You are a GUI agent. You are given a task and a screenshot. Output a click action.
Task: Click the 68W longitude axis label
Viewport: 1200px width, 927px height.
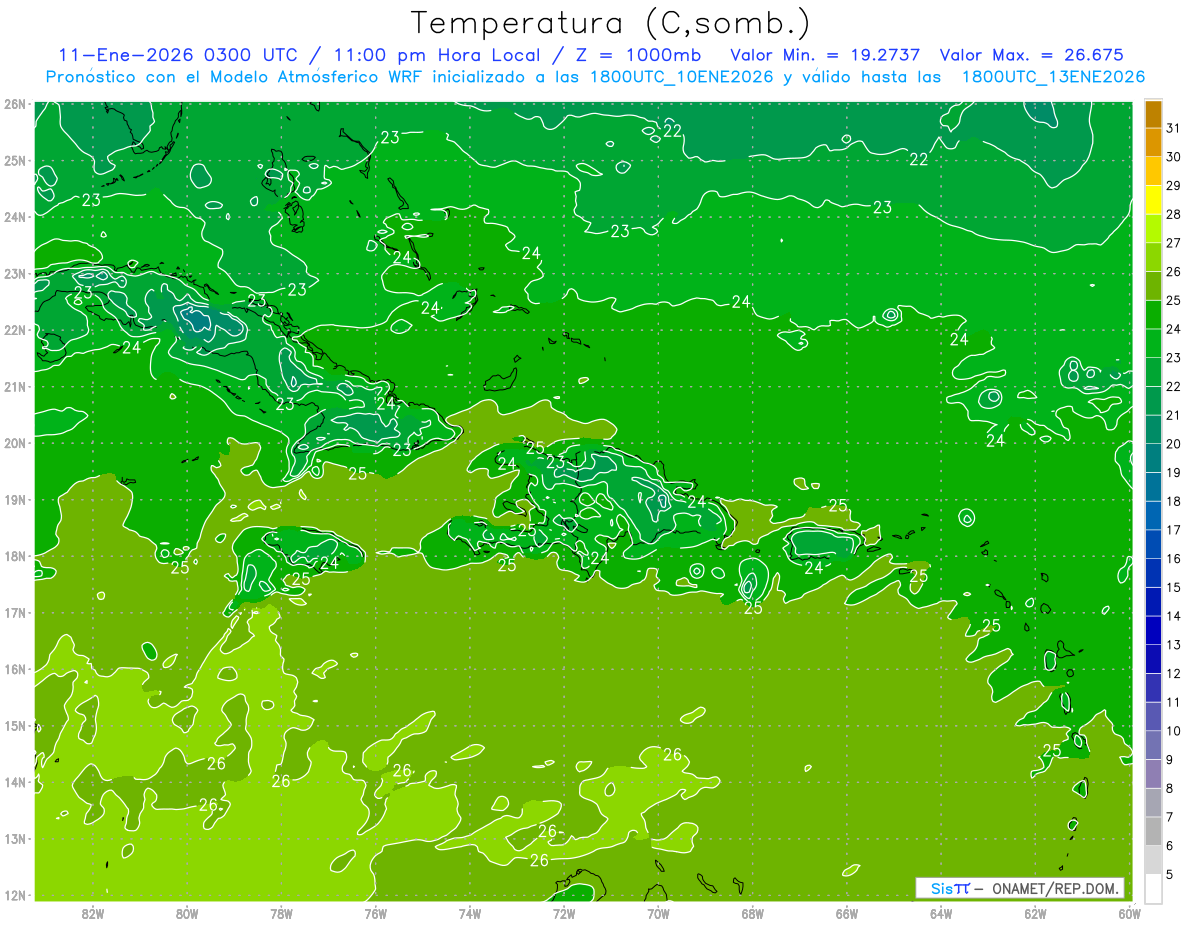pyautogui.click(x=753, y=912)
